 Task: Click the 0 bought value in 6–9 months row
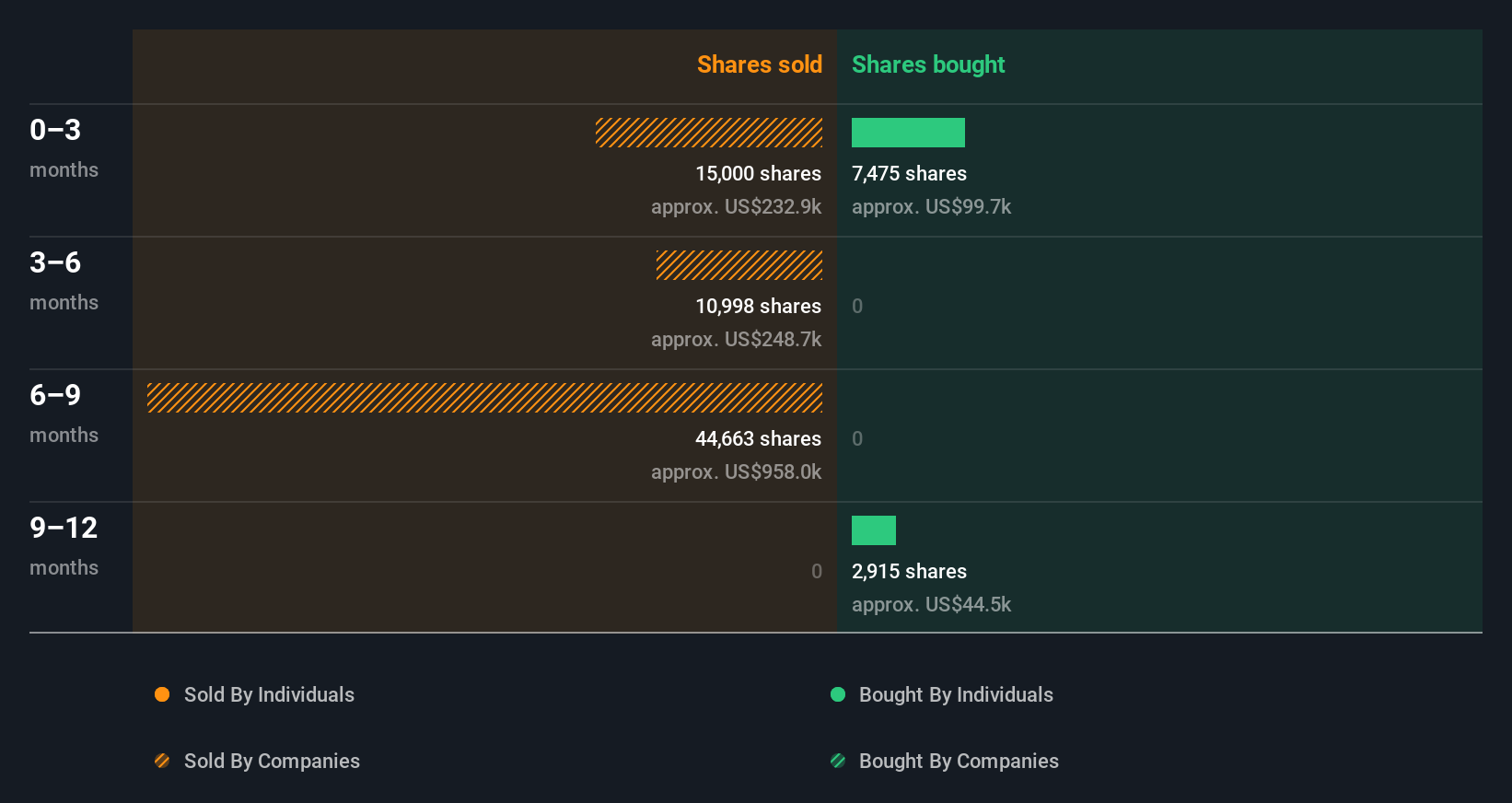tap(857, 439)
